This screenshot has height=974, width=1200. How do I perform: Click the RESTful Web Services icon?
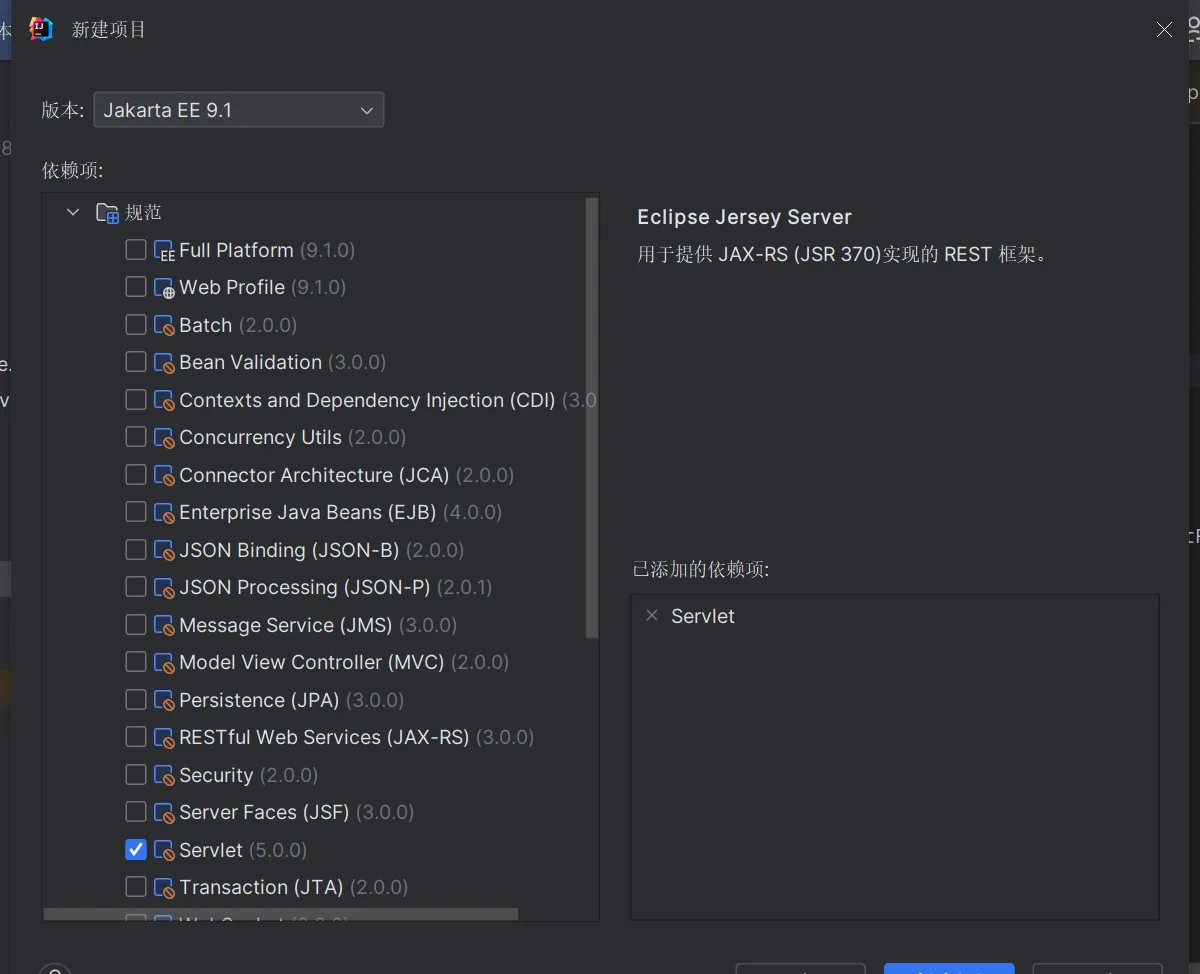[x=164, y=738]
